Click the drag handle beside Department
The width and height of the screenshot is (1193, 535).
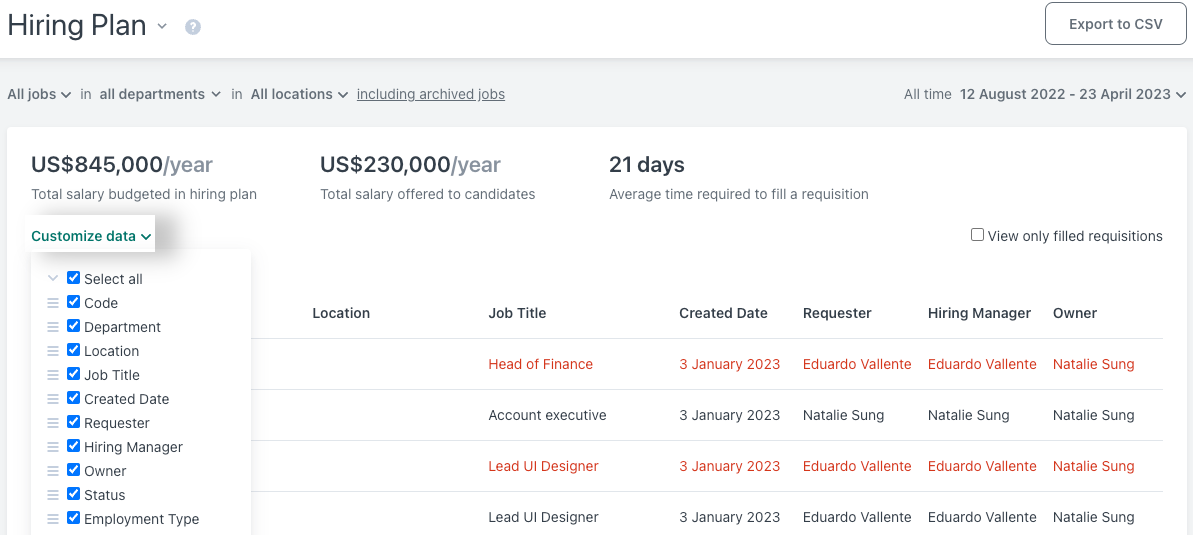tap(53, 327)
